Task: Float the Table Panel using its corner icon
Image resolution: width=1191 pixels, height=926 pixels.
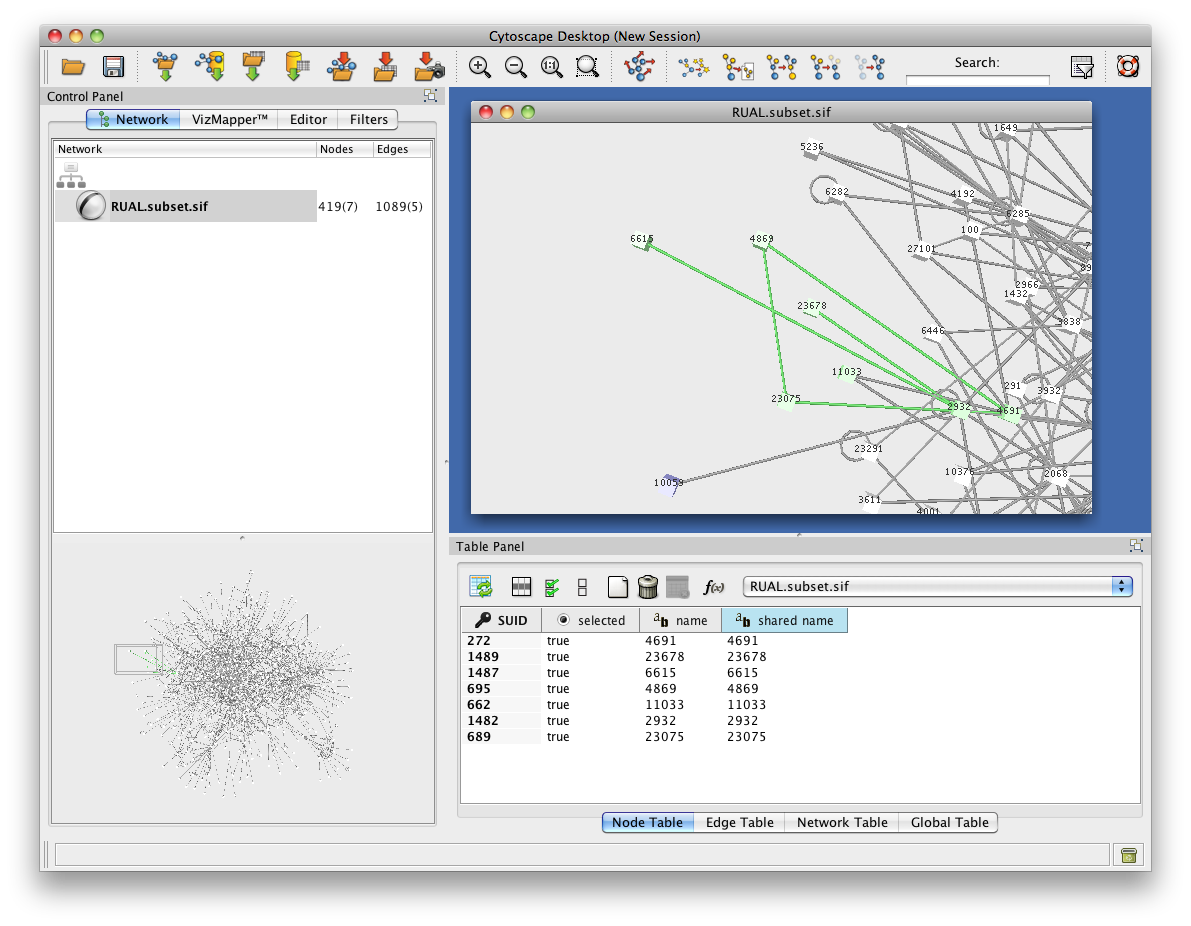Action: [1136, 546]
